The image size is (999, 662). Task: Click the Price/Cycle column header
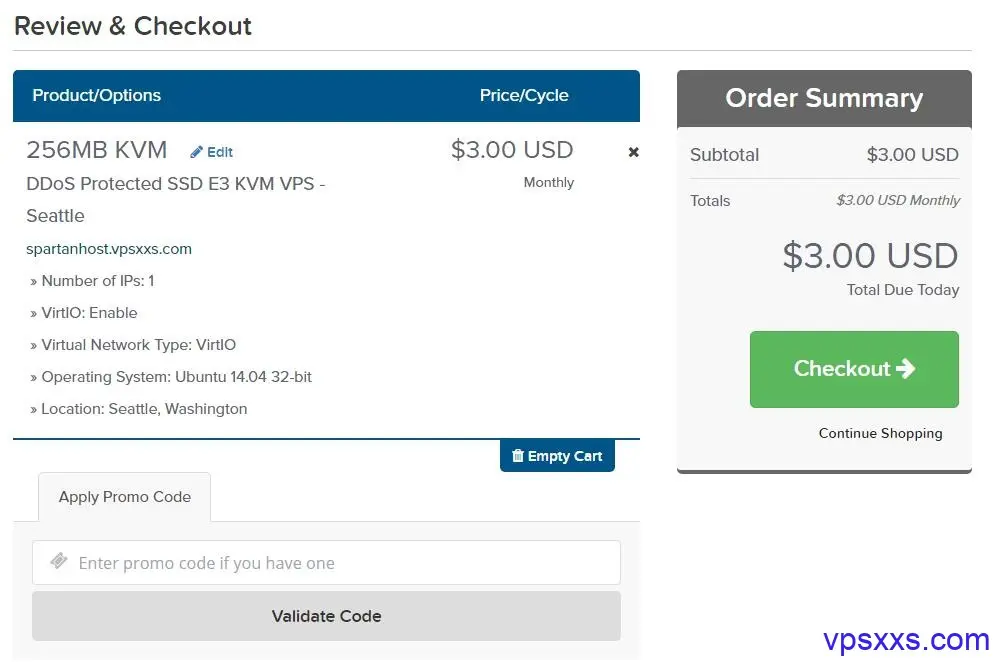tap(524, 96)
